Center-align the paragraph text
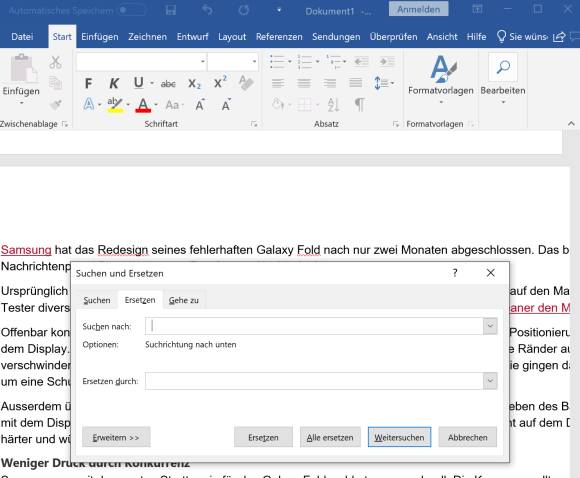This screenshot has width=580, height=478. pos(304,83)
